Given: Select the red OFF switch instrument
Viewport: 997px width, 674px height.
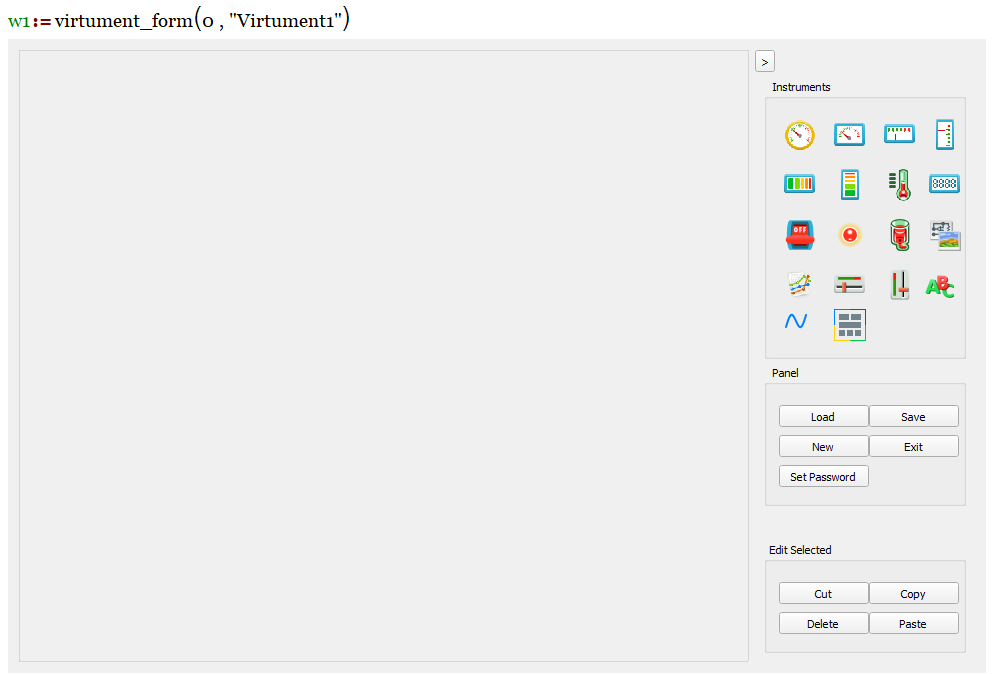Looking at the screenshot, I should click(x=799, y=235).
